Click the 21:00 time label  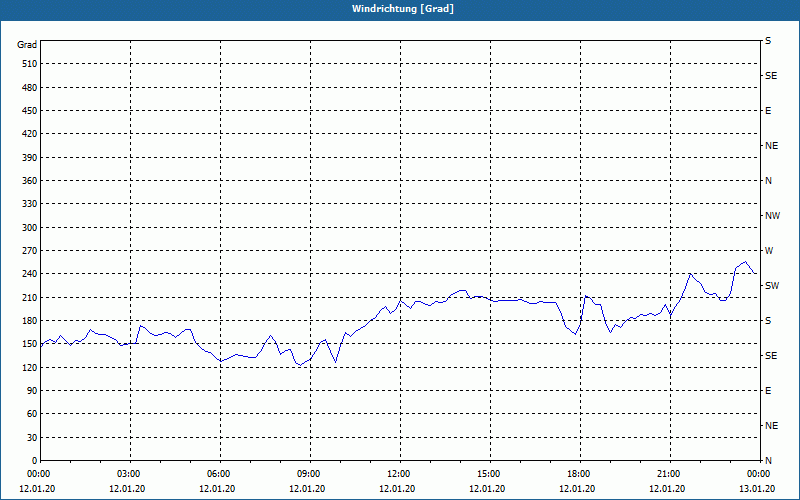click(670, 474)
